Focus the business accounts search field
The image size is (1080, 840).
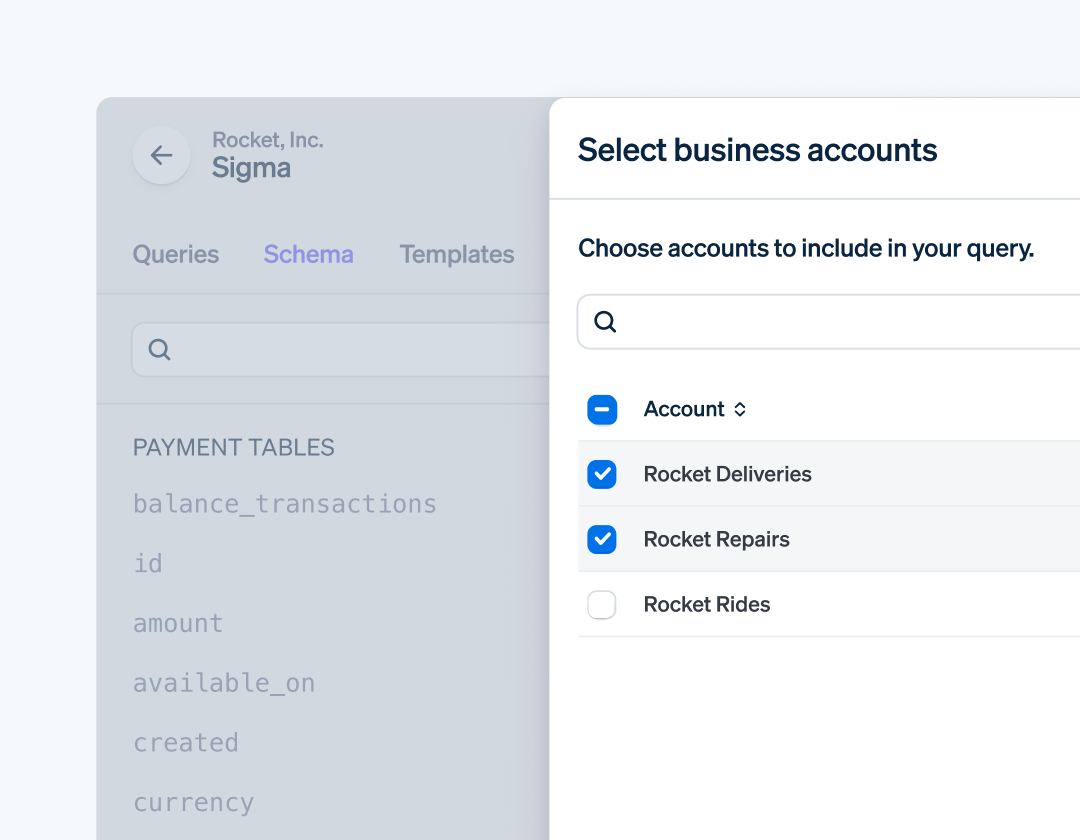click(829, 322)
